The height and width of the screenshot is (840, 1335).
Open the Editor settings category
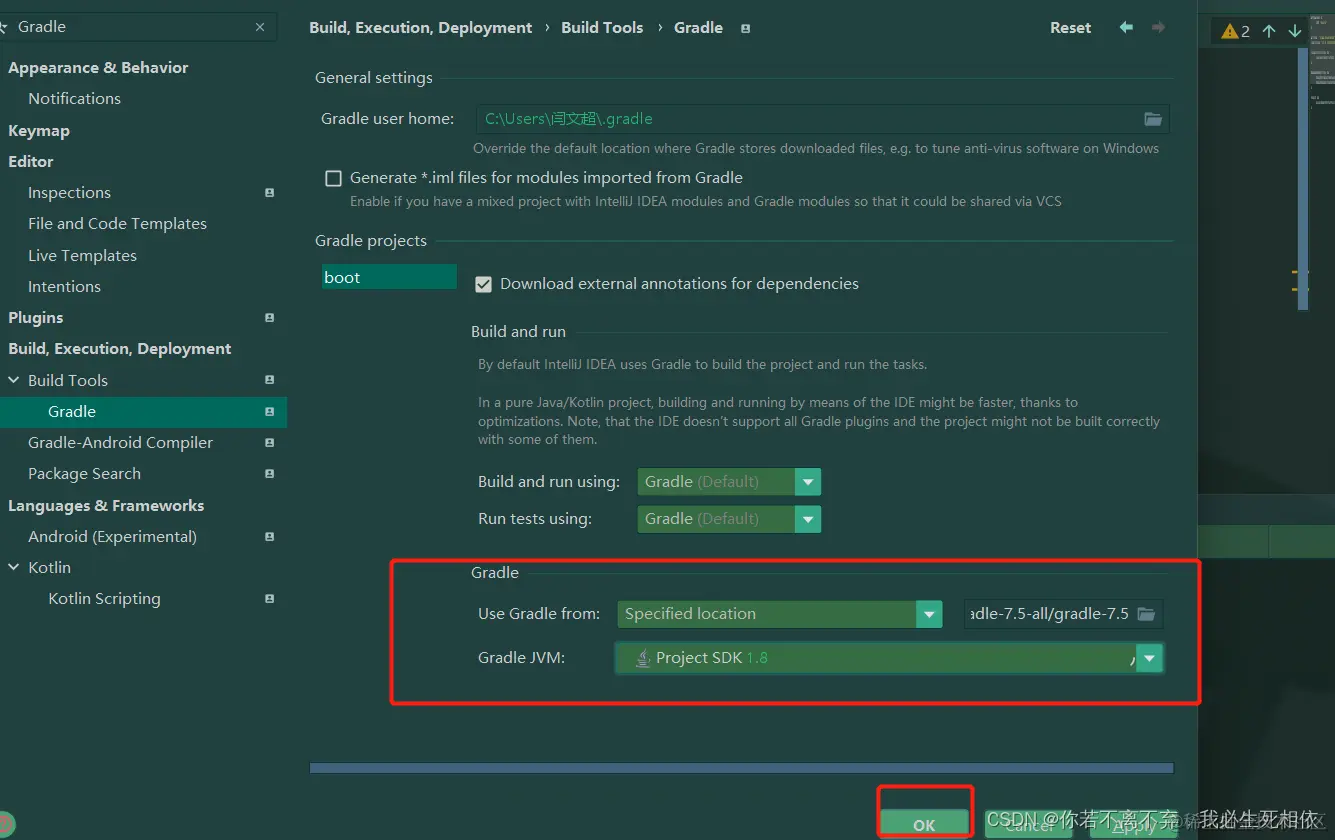[x=31, y=162]
